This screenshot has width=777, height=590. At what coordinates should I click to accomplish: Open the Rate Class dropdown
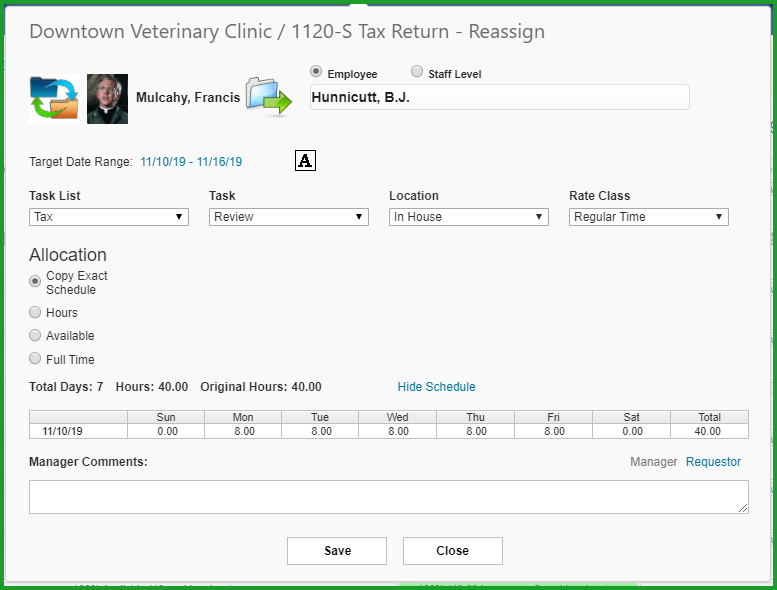tap(649, 217)
